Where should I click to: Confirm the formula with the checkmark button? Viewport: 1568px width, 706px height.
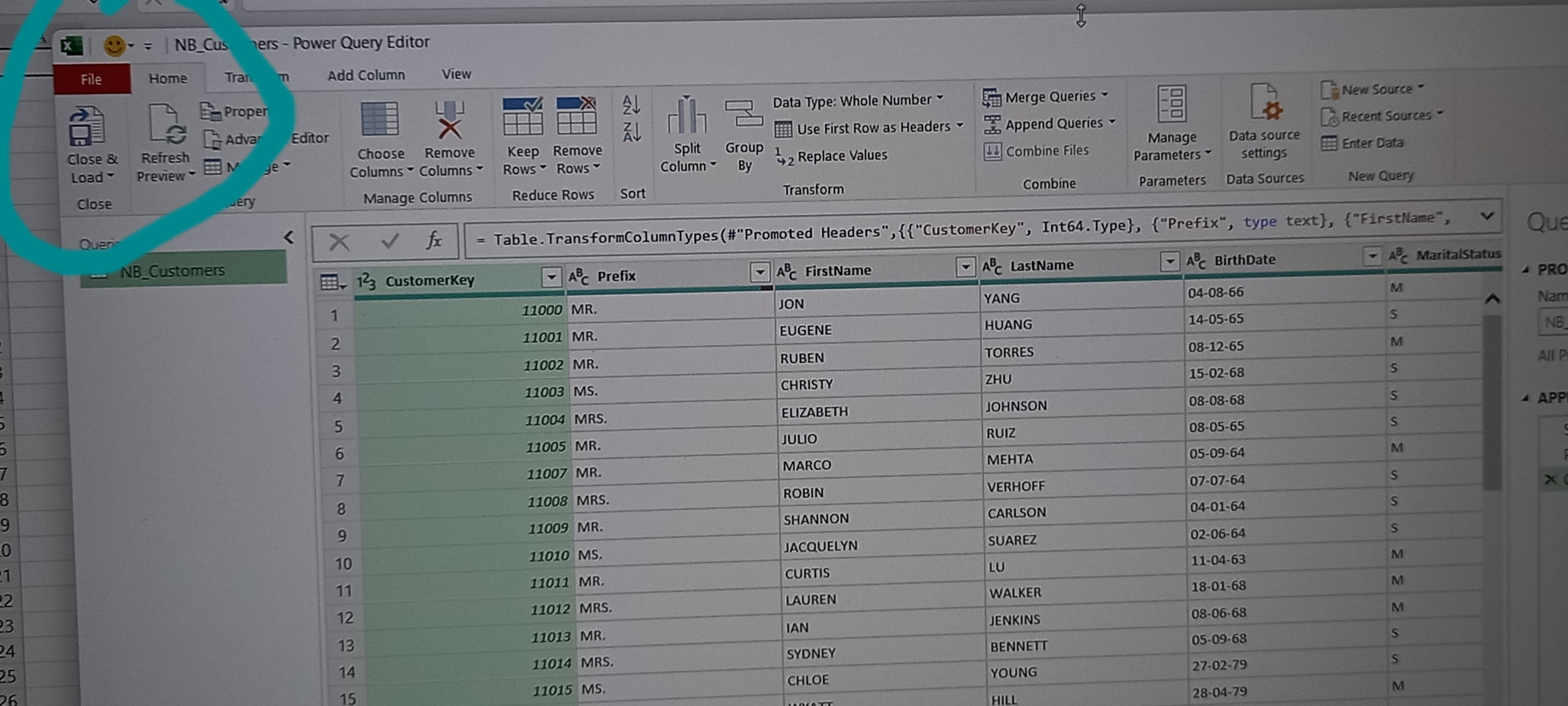click(390, 241)
